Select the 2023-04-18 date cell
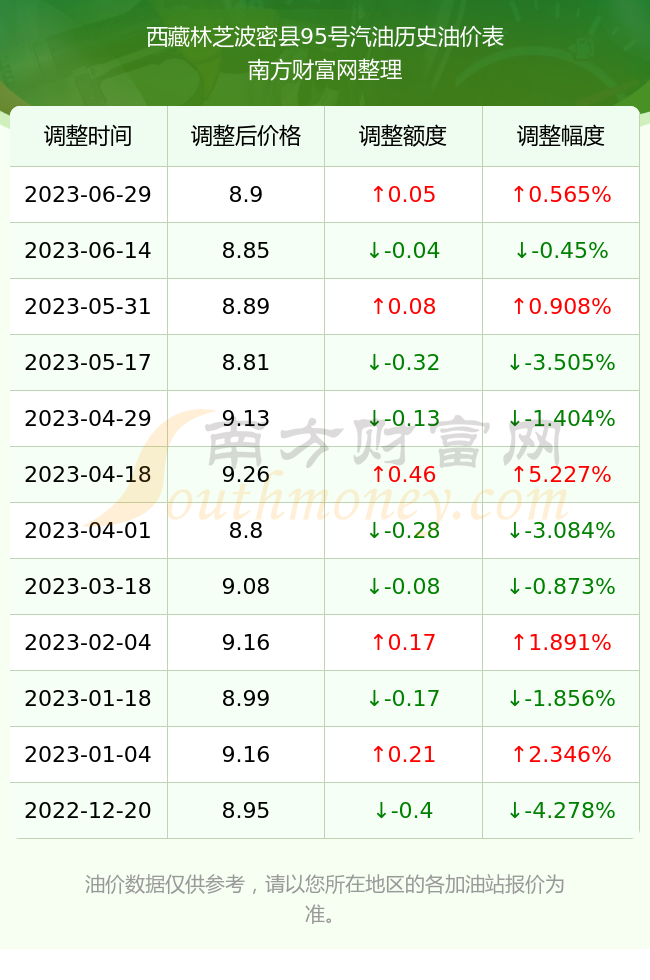The height and width of the screenshot is (980, 650). point(88,474)
